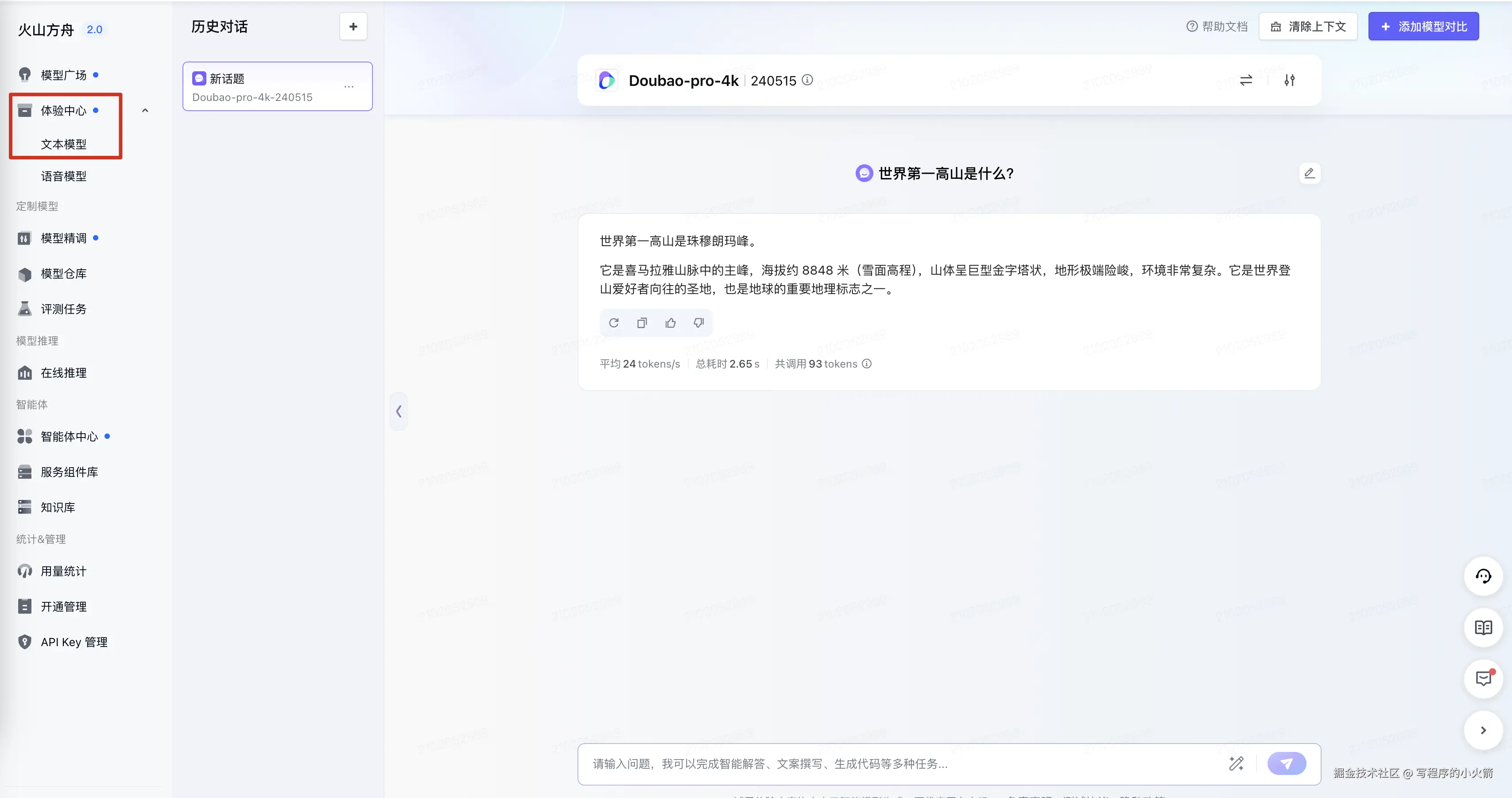Open 模型广场 in the sidebar
The height and width of the screenshot is (798, 1512).
(63, 75)
